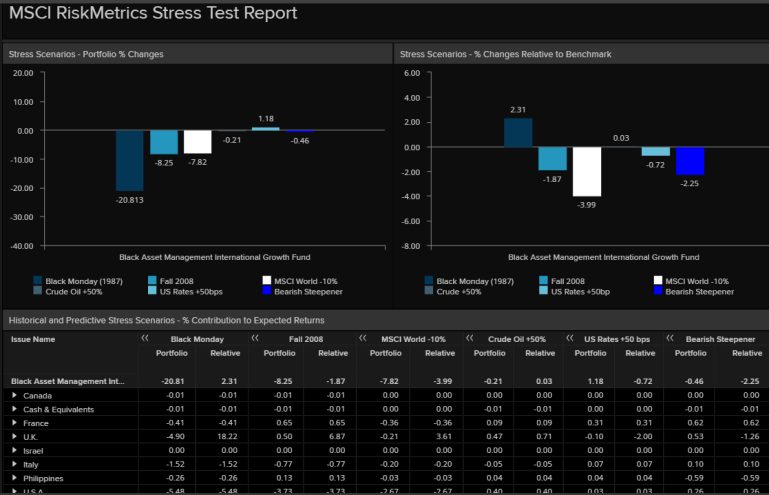Click U.K. MSCI World Relative value 3.61
The width and height of the screenshot is (769, 495).
pyautogui.click(x=444, y=436)
